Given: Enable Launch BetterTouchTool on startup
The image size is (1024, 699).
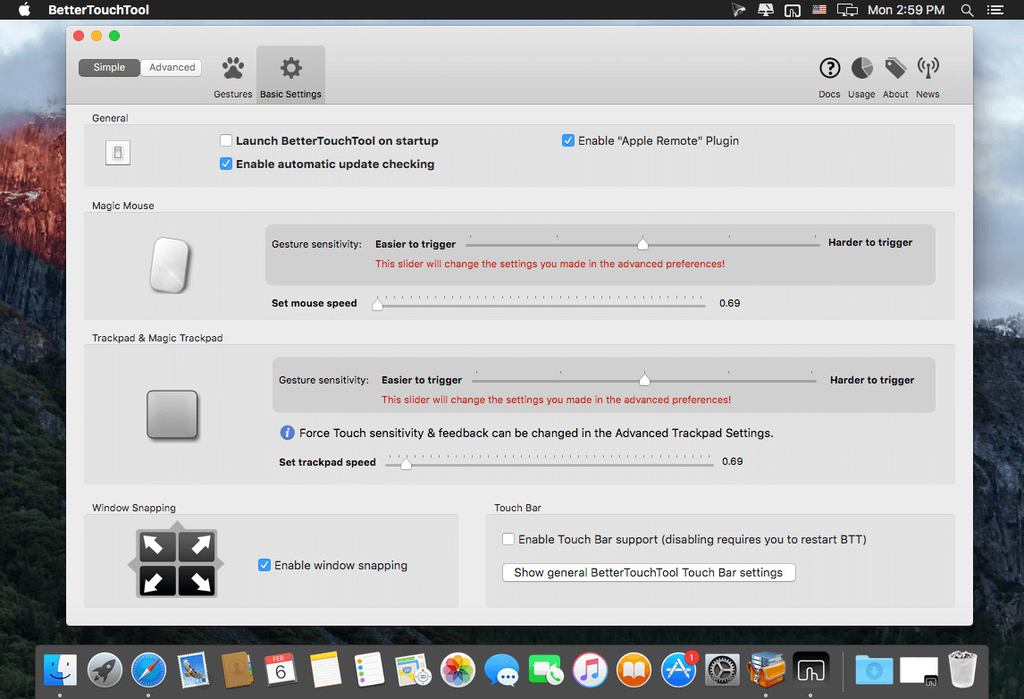Looking at the screenshot, I should tap(226, 140).
